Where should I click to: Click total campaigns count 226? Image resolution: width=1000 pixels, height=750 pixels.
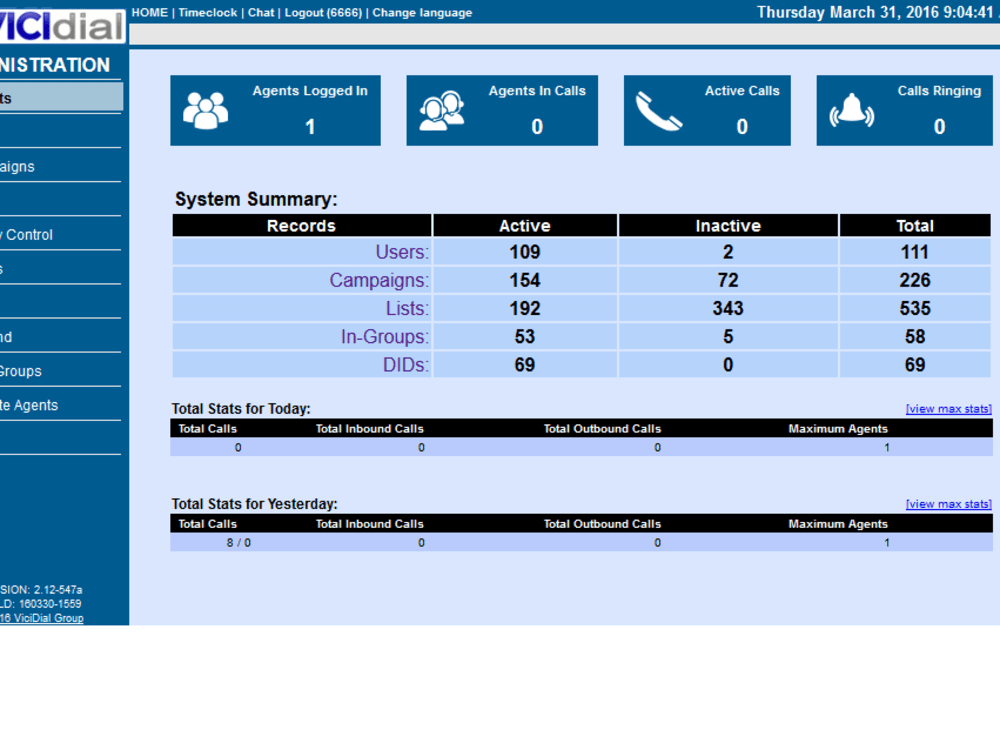[x=915, y=280]
